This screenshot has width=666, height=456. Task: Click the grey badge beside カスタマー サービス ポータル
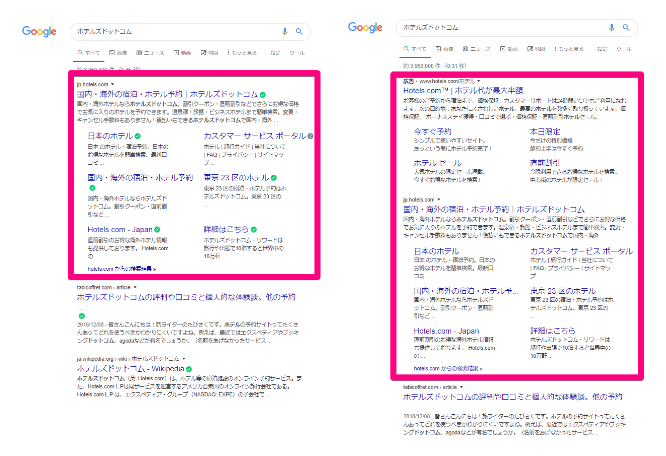[310, 136]
